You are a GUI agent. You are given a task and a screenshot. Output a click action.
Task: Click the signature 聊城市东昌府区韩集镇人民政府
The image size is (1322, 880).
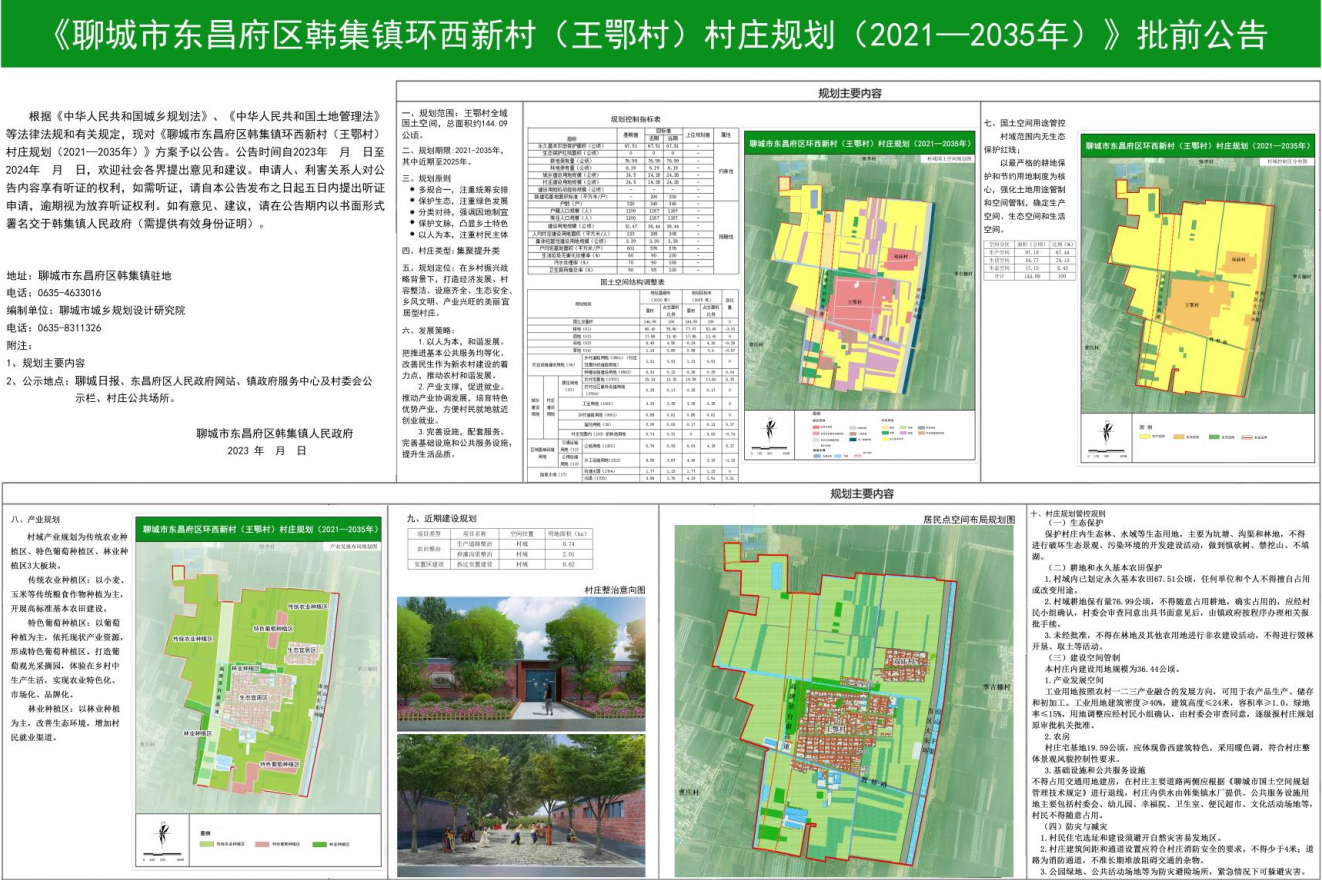pos(275,433)
